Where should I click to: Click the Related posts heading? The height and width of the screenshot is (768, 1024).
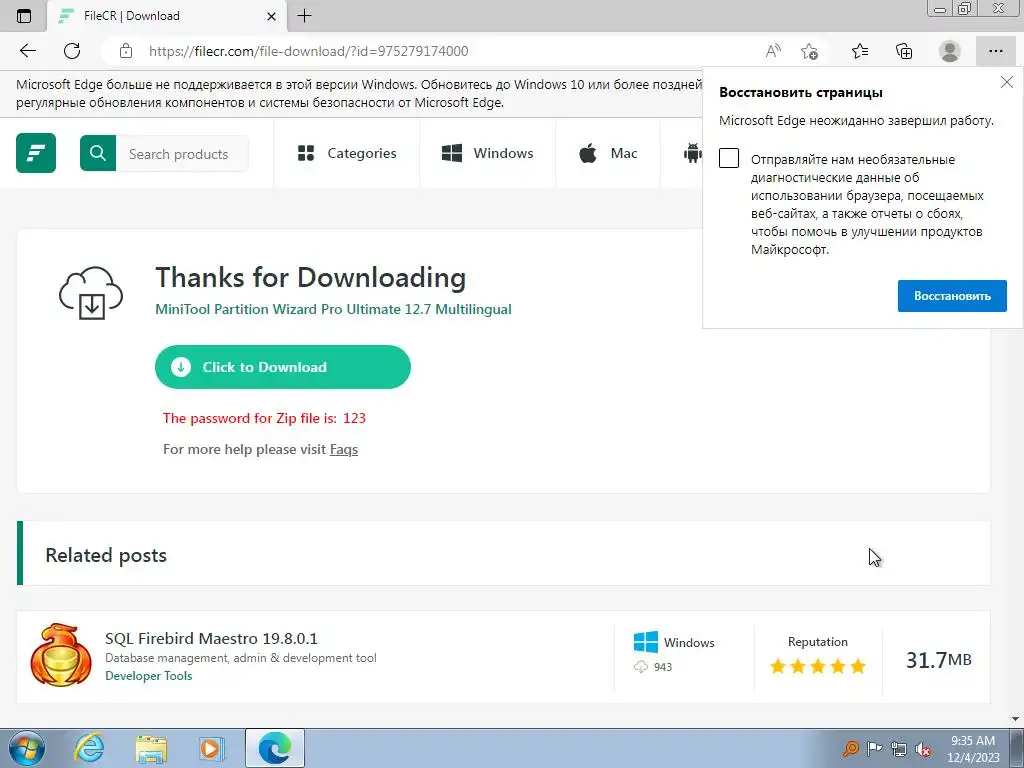106,555
